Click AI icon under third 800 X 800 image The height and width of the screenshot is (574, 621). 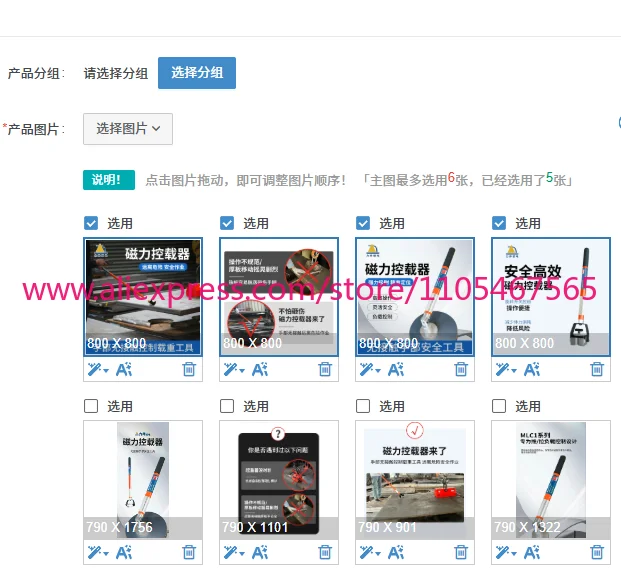point(396,370)
